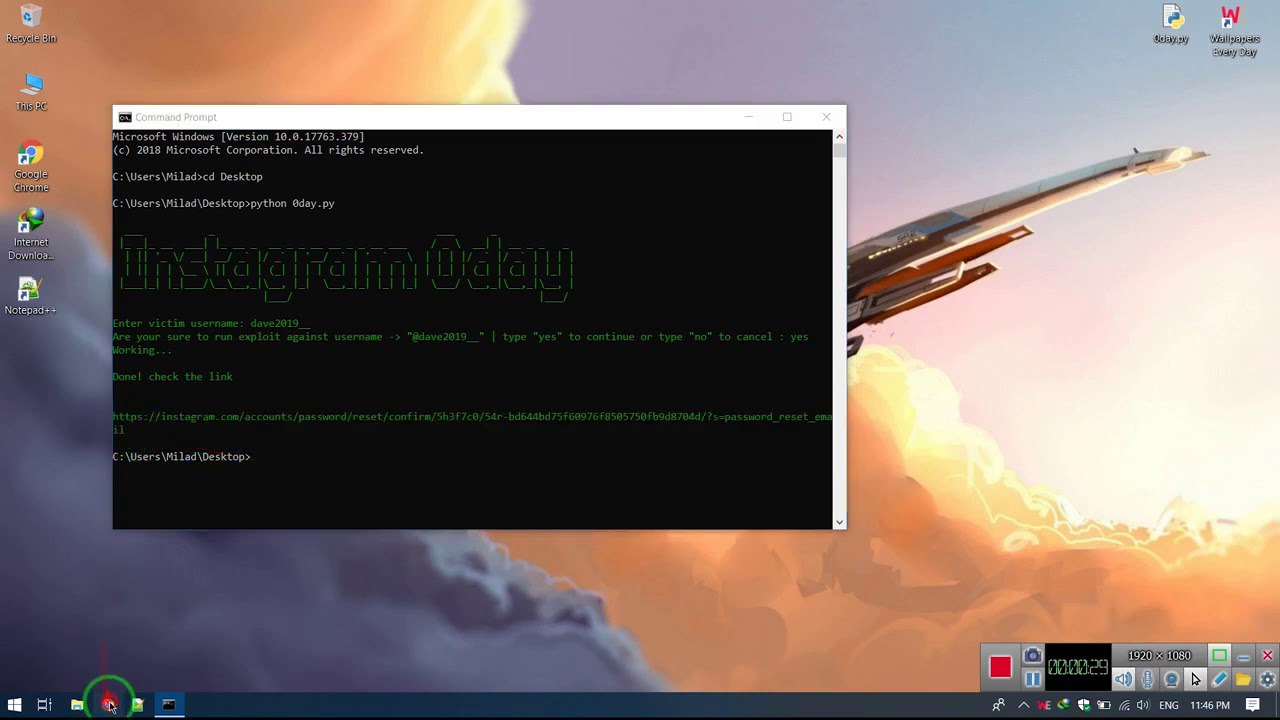Stop recording with the red square button

[1000, 667]
